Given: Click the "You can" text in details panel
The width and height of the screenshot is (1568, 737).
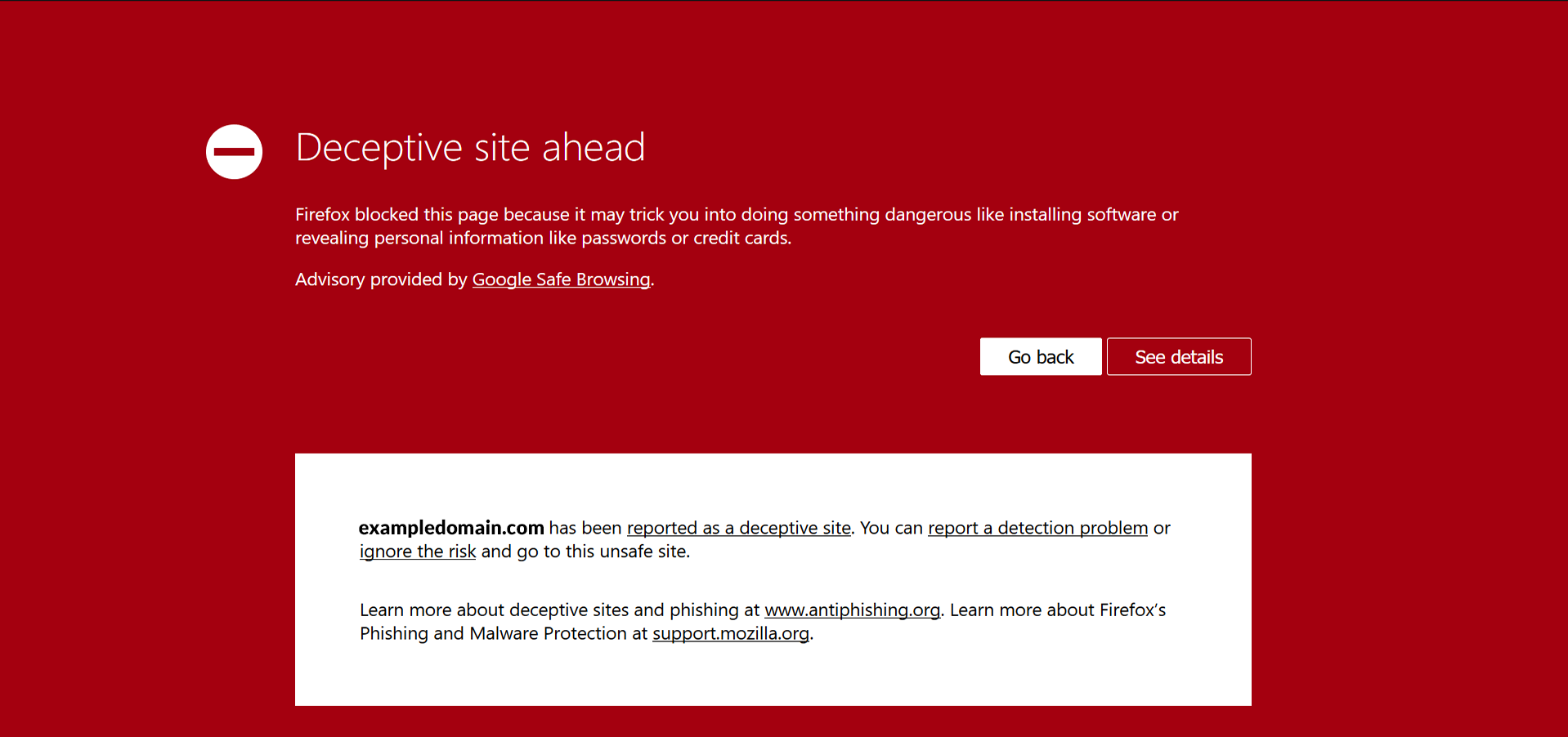Looking at the screenshot, I should pyautogui.click(x=890, y=528).
